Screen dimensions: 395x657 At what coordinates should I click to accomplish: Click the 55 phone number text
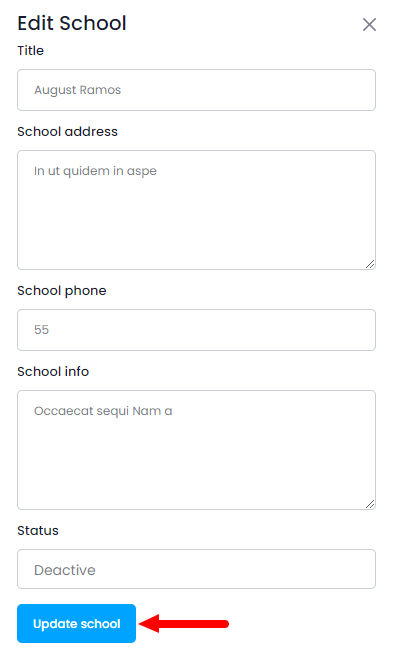pos(41,330)
